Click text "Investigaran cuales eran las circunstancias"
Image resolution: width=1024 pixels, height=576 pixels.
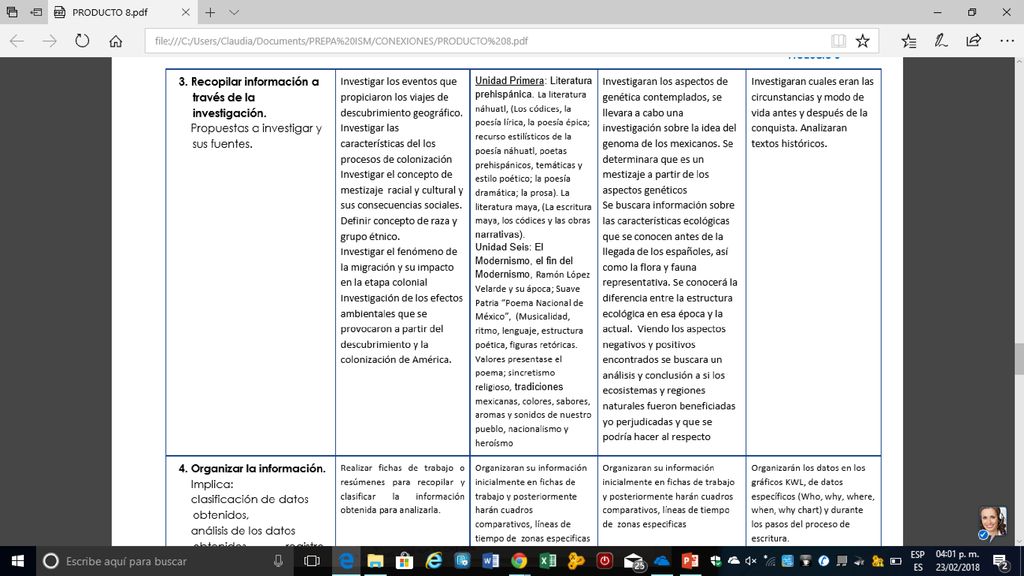click(x=812, y=89)
